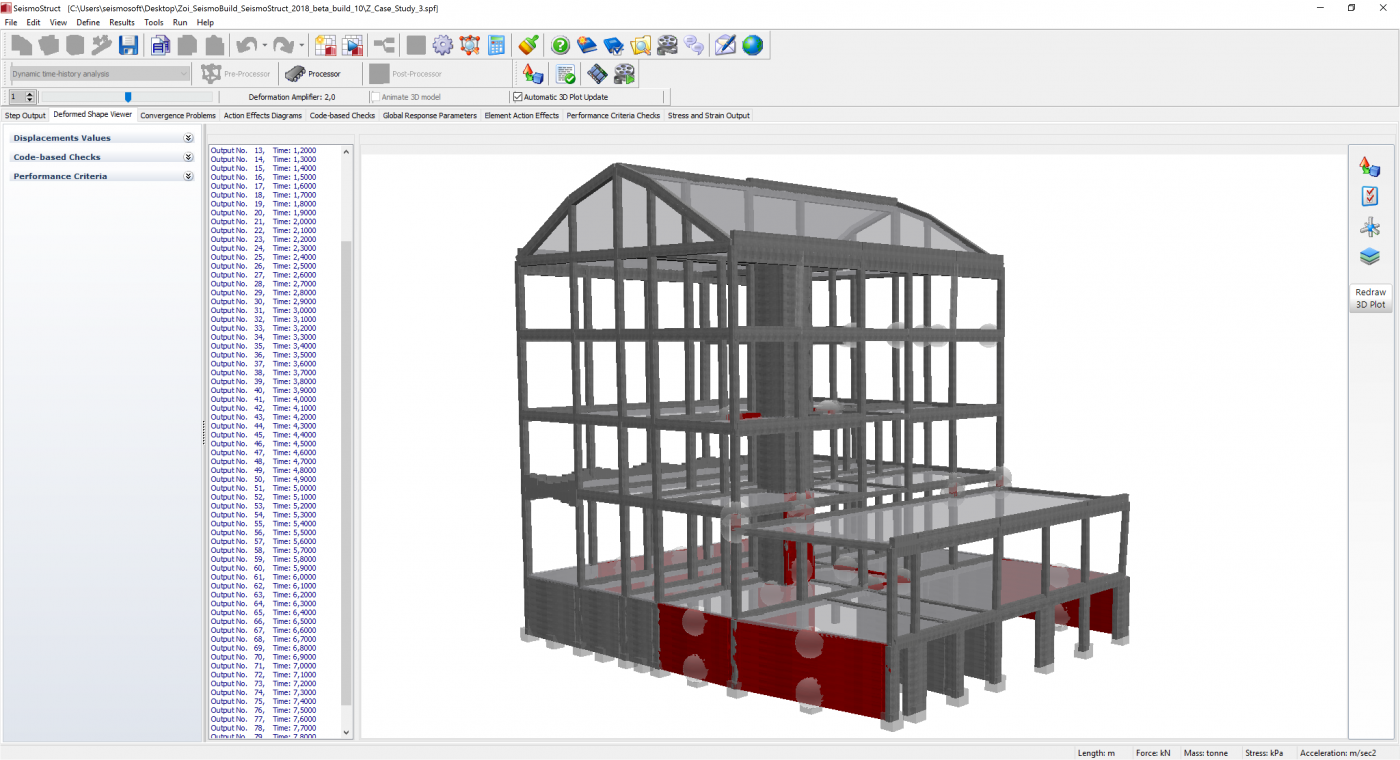1400x760 pixels.
Task: Click the blue floppy disk Save icon
Action: (x=128, y=45)
